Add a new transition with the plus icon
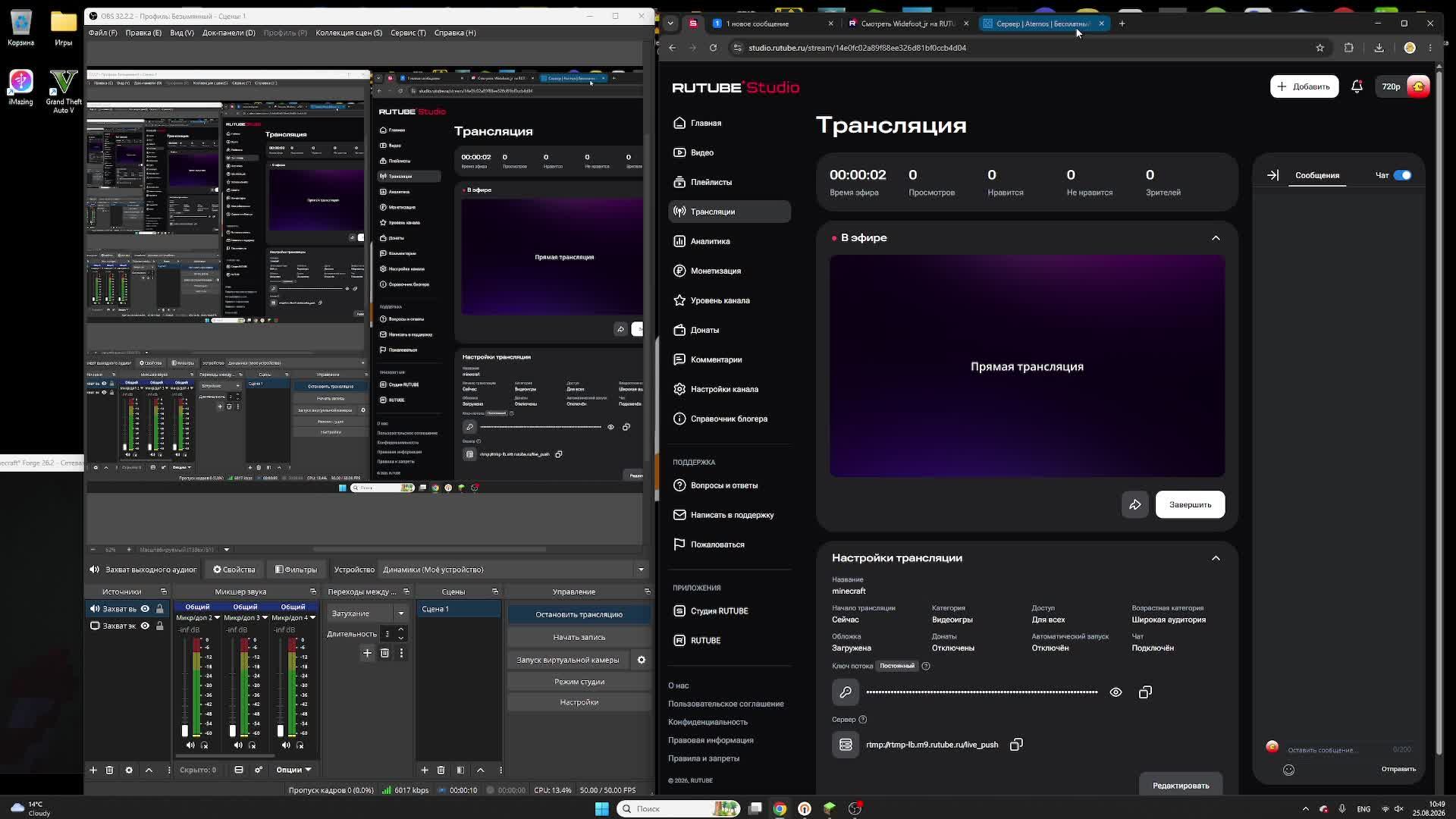The image size is (1456, 819). tap(367, 653)
